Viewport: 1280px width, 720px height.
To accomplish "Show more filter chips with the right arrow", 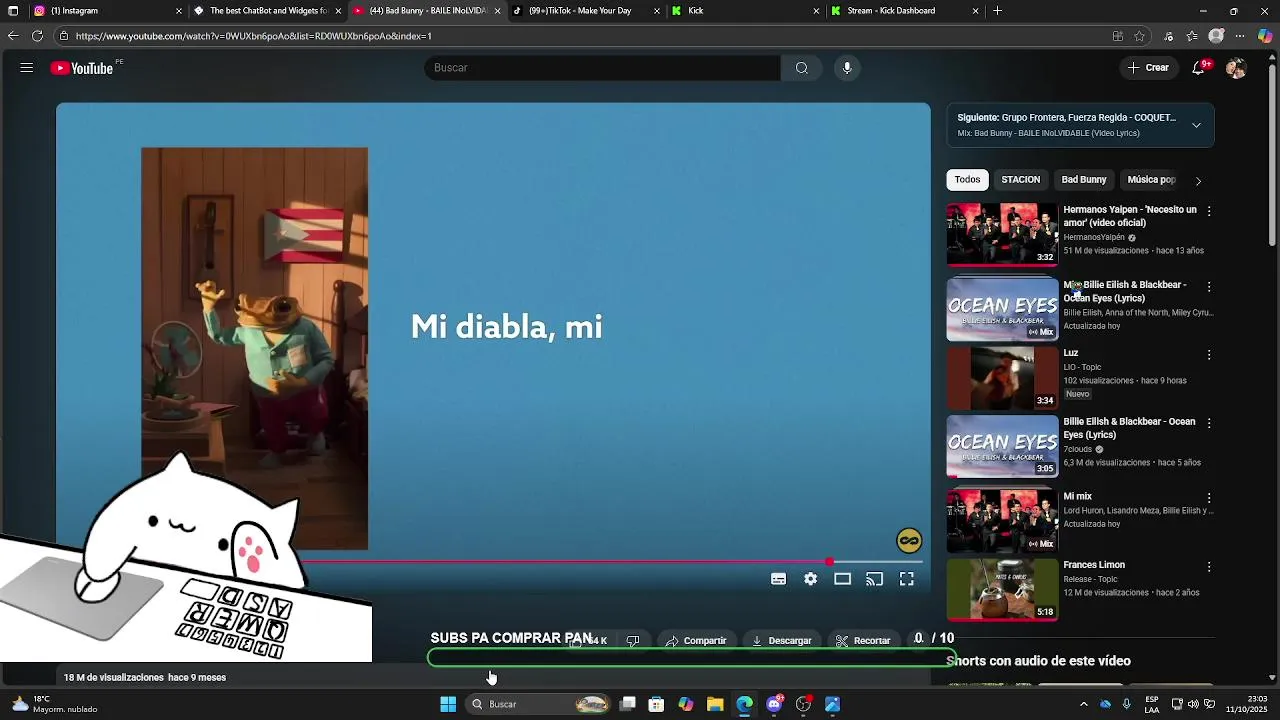I will (x=1198, y=181).
